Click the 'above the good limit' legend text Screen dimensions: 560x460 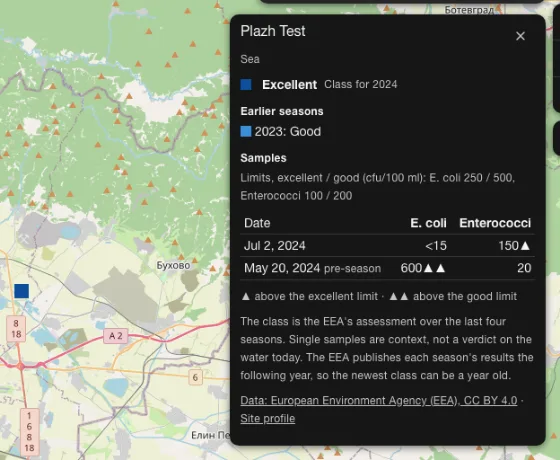click(465, 296)
